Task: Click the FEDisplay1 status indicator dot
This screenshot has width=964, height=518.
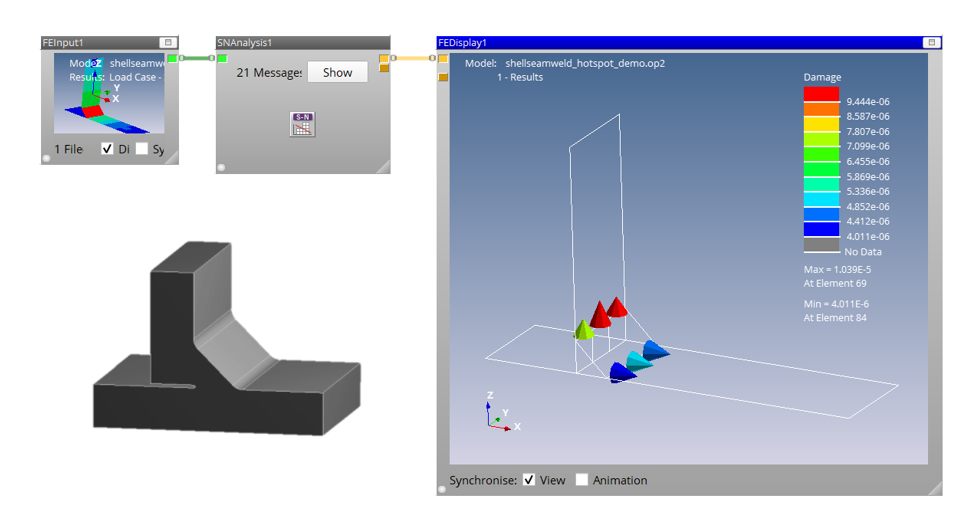Action: (442, 489)
